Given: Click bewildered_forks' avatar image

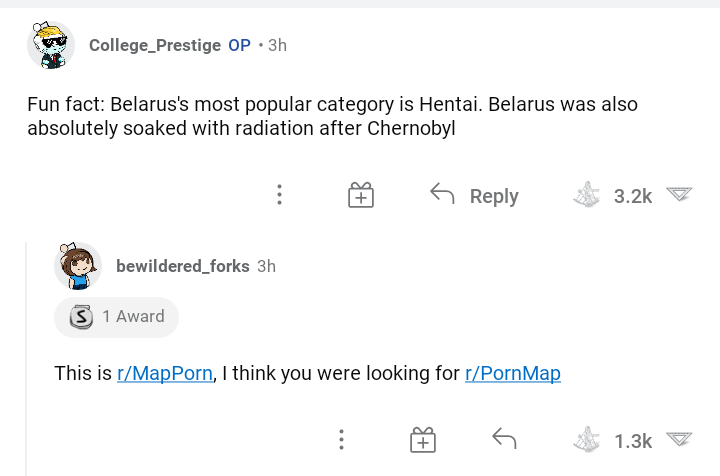Looking at the screenshot, I should (x=78, y=266).
